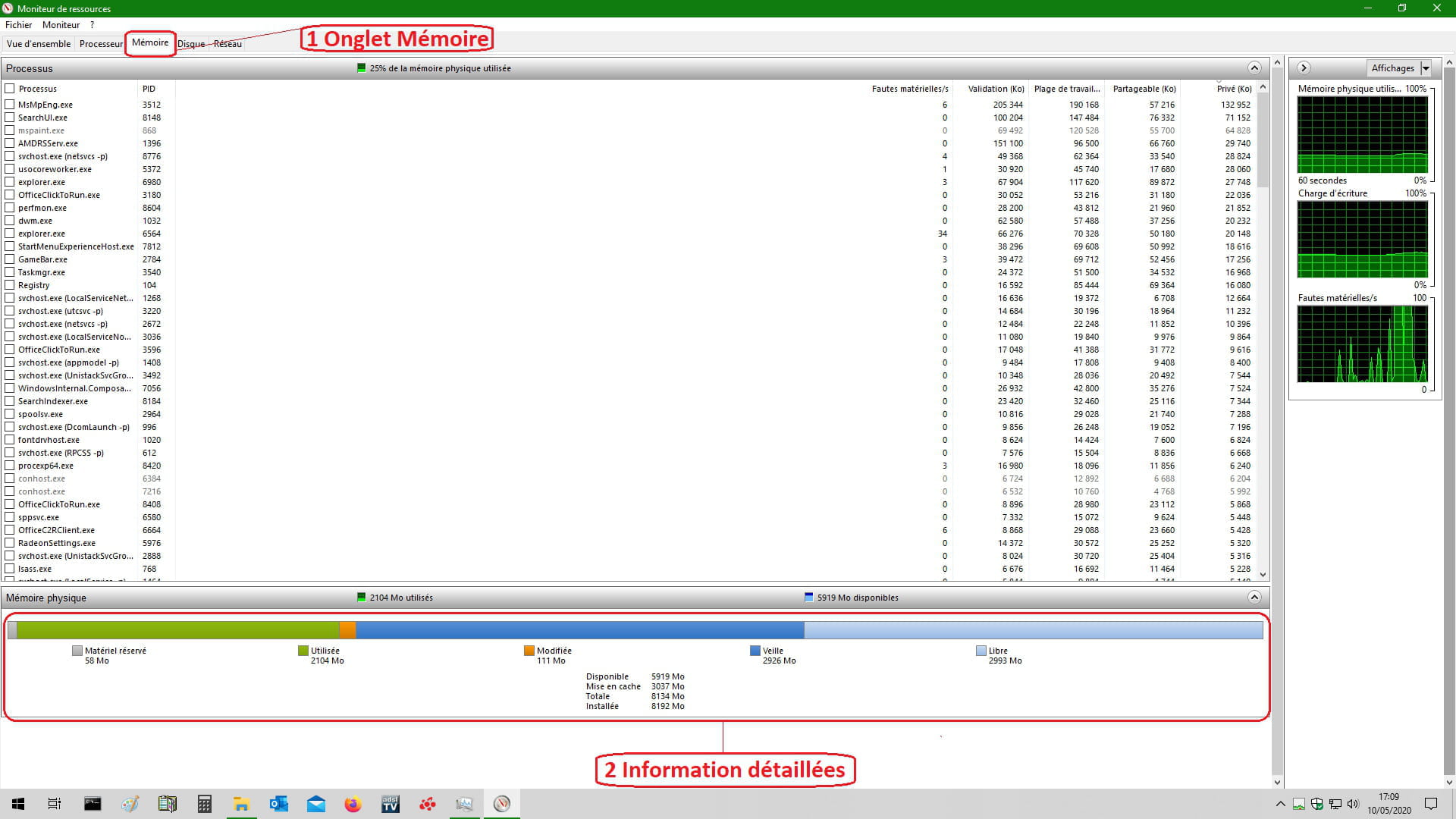Viewport: 1456px width, 819px height.
Task: Open the Windows Start menu
Action: [18, 804]
